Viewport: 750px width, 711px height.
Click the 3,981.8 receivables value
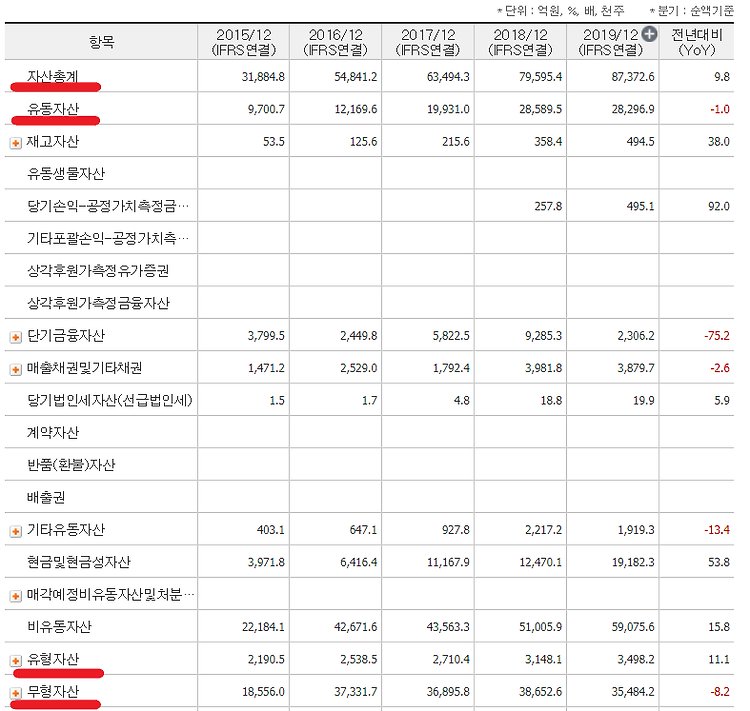click(x=543, y=368)
